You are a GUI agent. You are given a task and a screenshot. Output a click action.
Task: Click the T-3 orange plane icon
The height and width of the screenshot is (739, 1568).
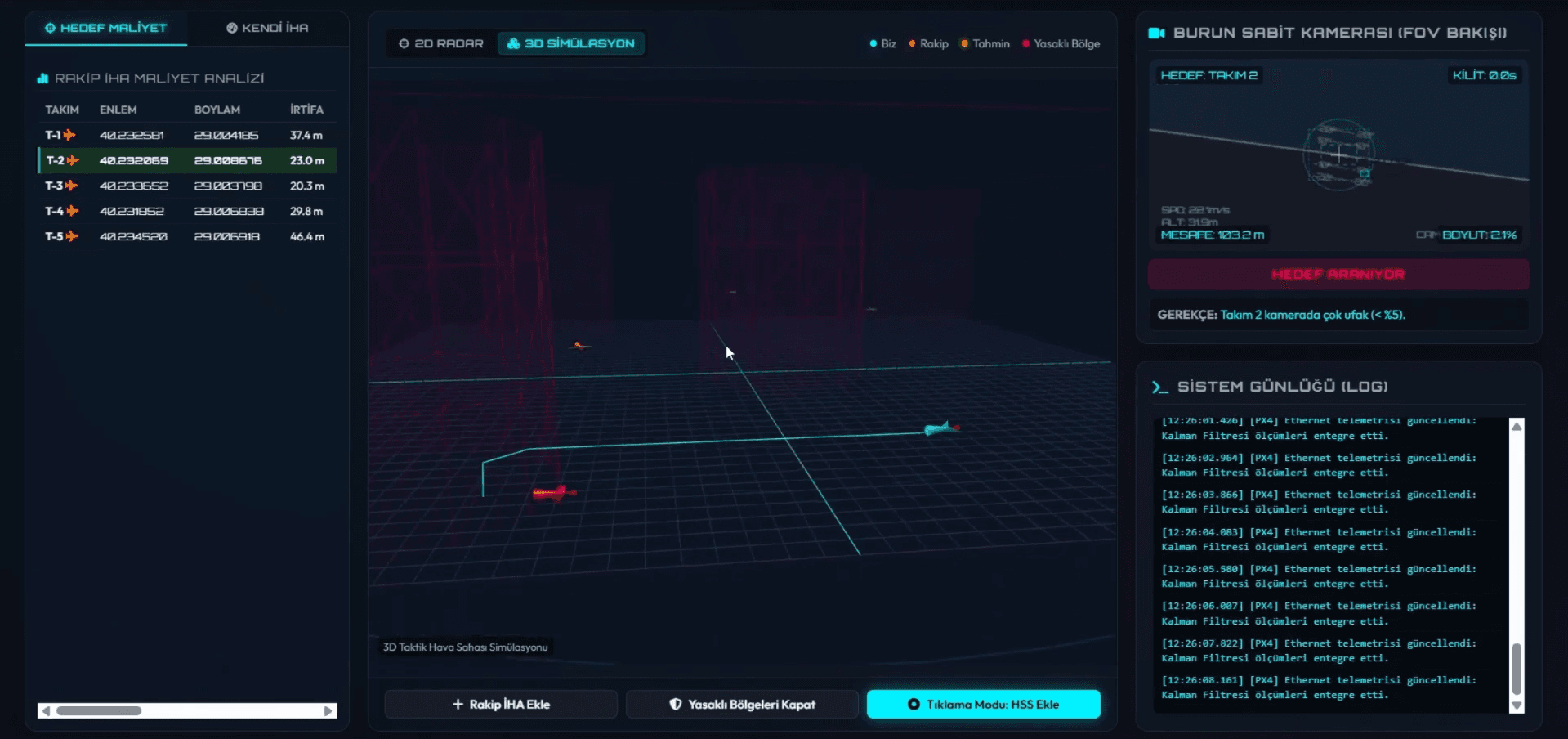coord(72,186)
